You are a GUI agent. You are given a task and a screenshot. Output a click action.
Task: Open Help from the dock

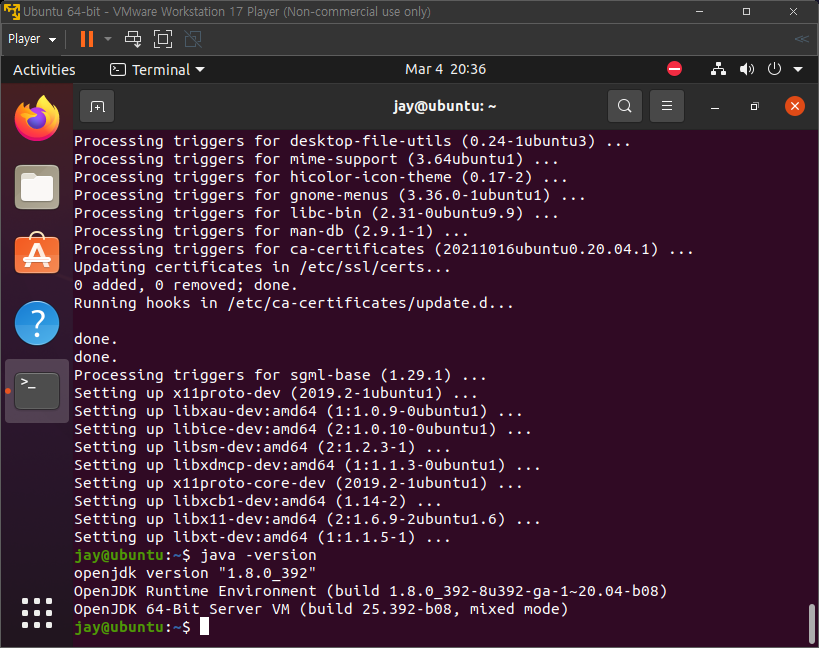[x=37, y=322]
